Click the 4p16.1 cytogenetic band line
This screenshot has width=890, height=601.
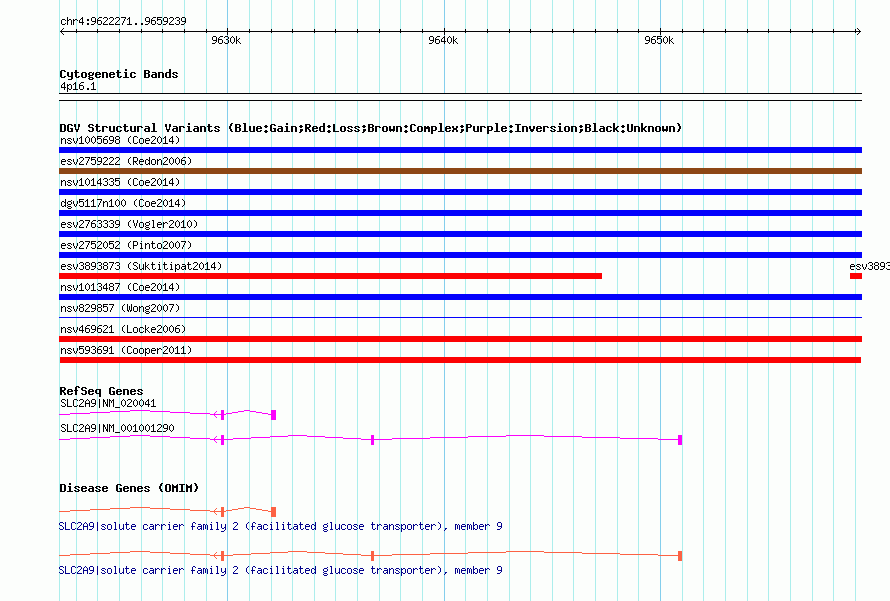tap(460, 97)
